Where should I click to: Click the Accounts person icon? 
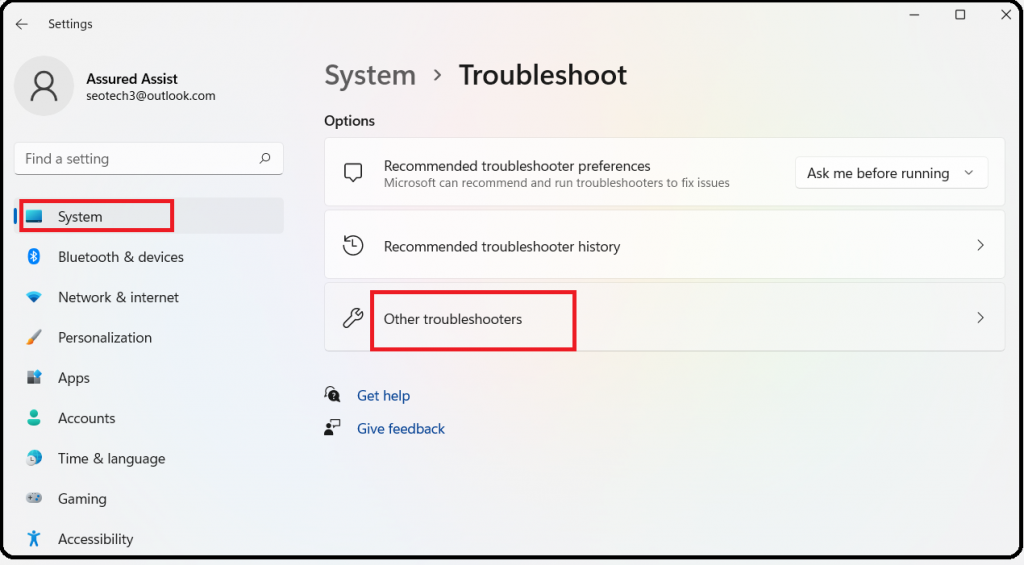[x=34, y=418]
